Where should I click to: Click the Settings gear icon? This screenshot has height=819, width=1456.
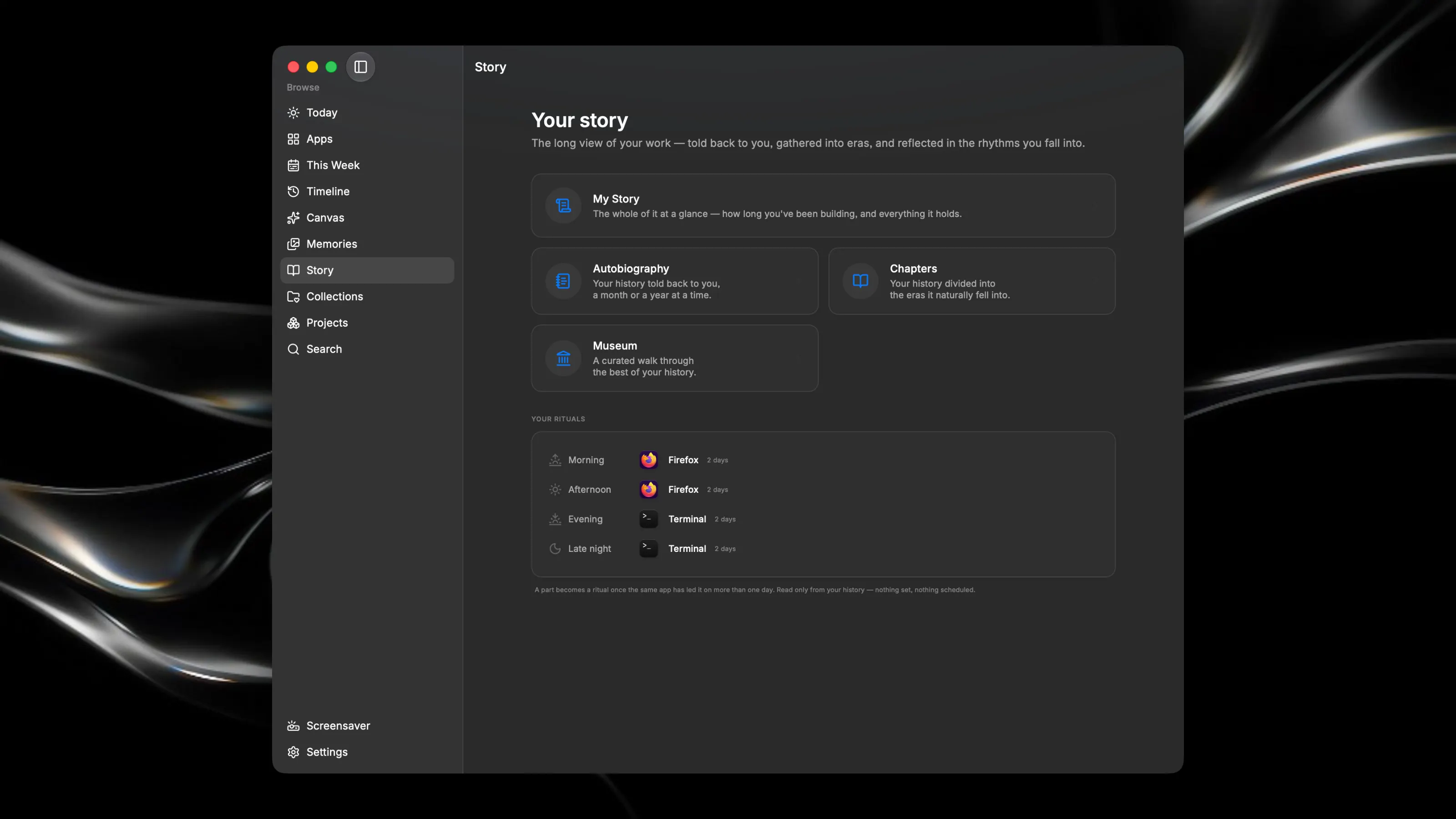pos(293,752)
